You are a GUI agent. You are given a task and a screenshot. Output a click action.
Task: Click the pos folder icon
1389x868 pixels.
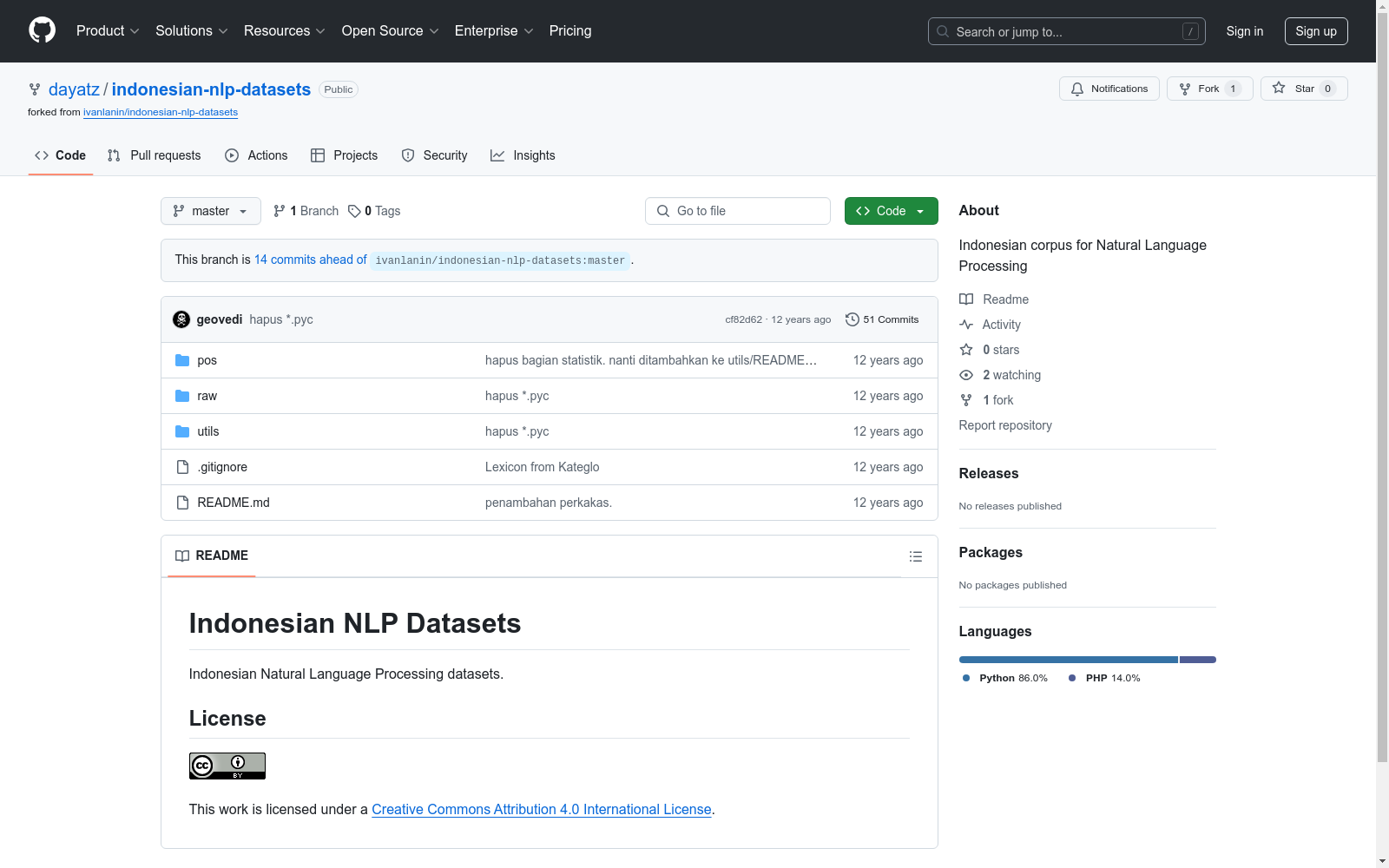click(x=182, y=360)
